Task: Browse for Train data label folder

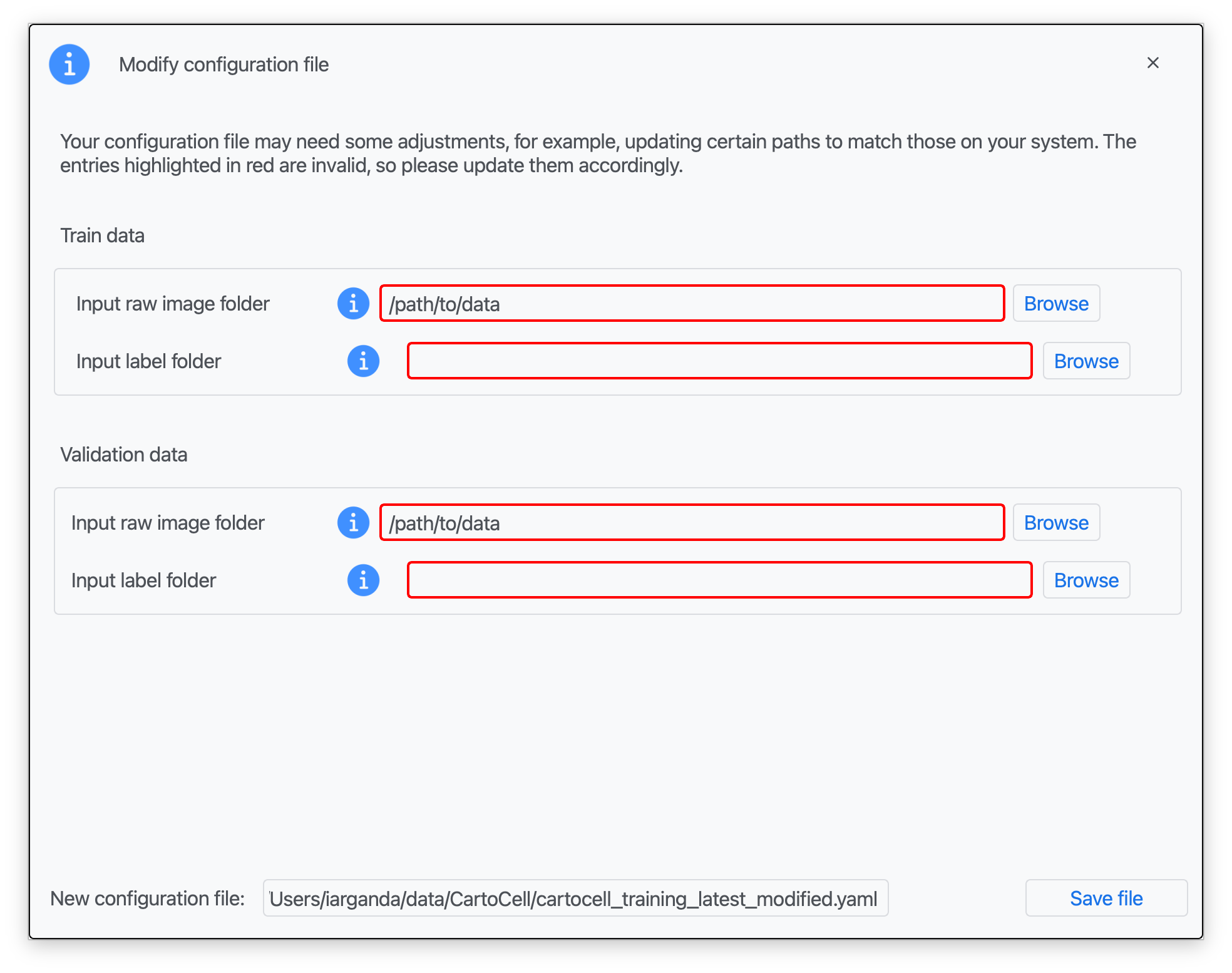Action: (1086, 361)
